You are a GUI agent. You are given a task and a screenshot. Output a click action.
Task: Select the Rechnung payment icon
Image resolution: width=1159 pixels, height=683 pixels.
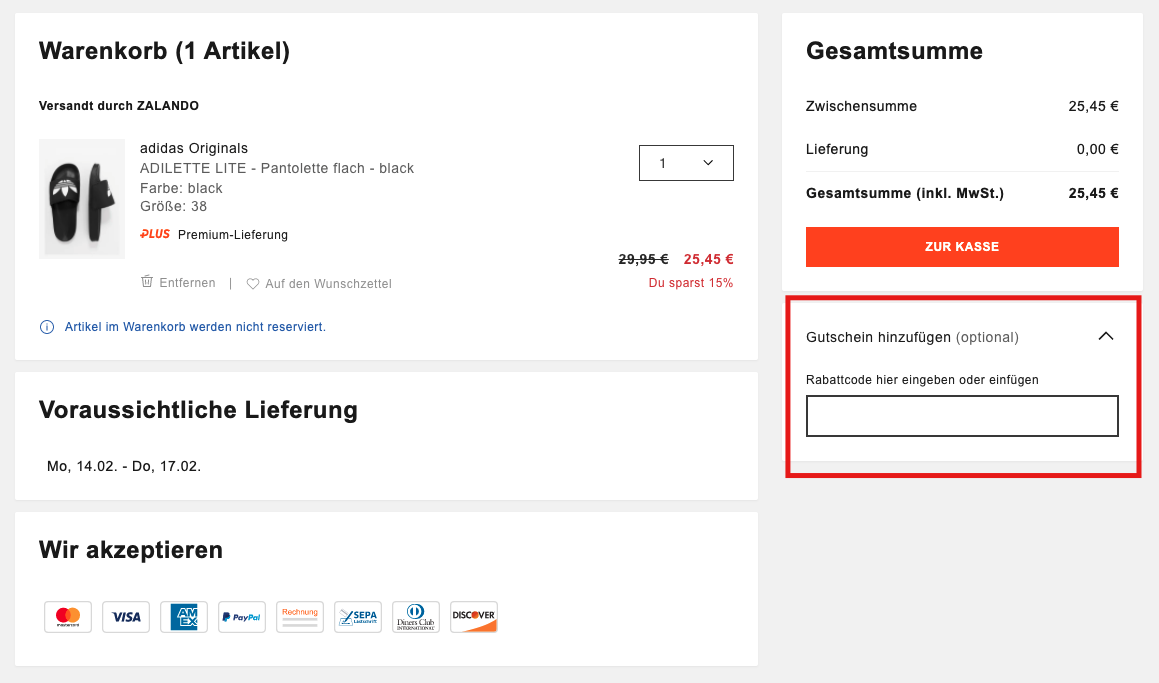tap(299, 616)
